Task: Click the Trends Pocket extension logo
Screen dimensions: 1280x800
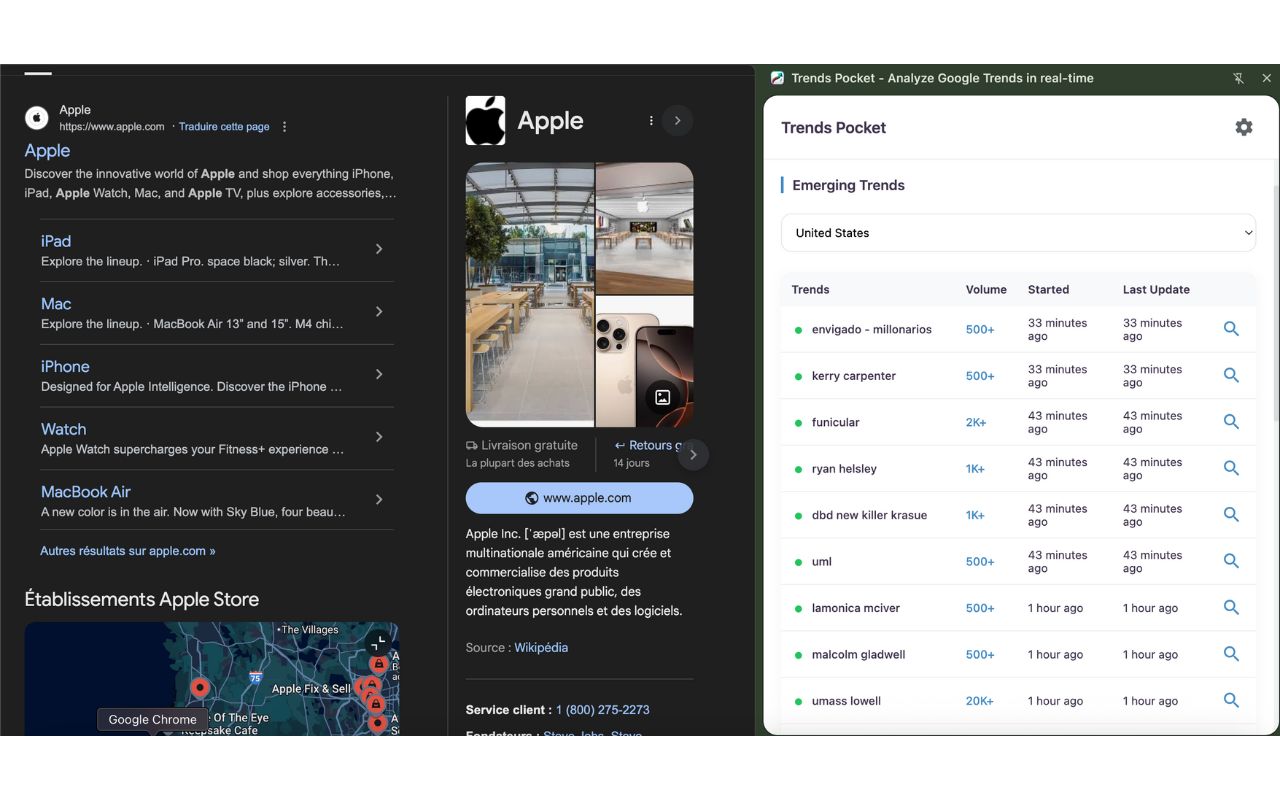Action: coord(777,78)
